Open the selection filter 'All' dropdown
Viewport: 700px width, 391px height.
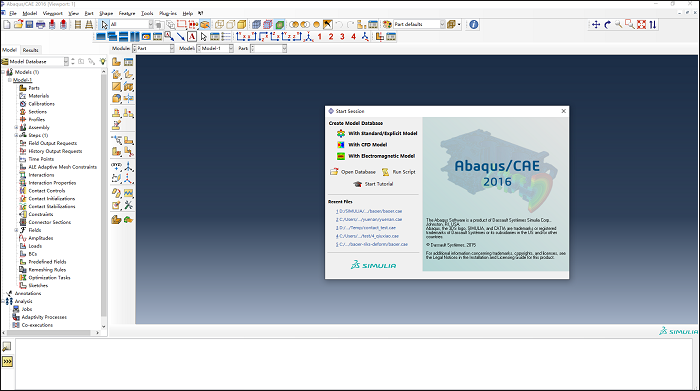pos(131,25)
